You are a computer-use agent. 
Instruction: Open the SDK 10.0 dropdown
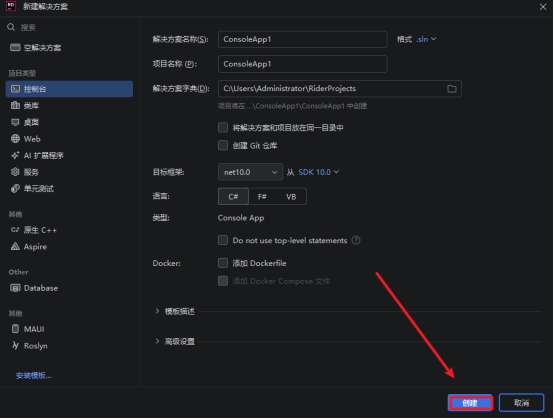(x=318, y=172)
